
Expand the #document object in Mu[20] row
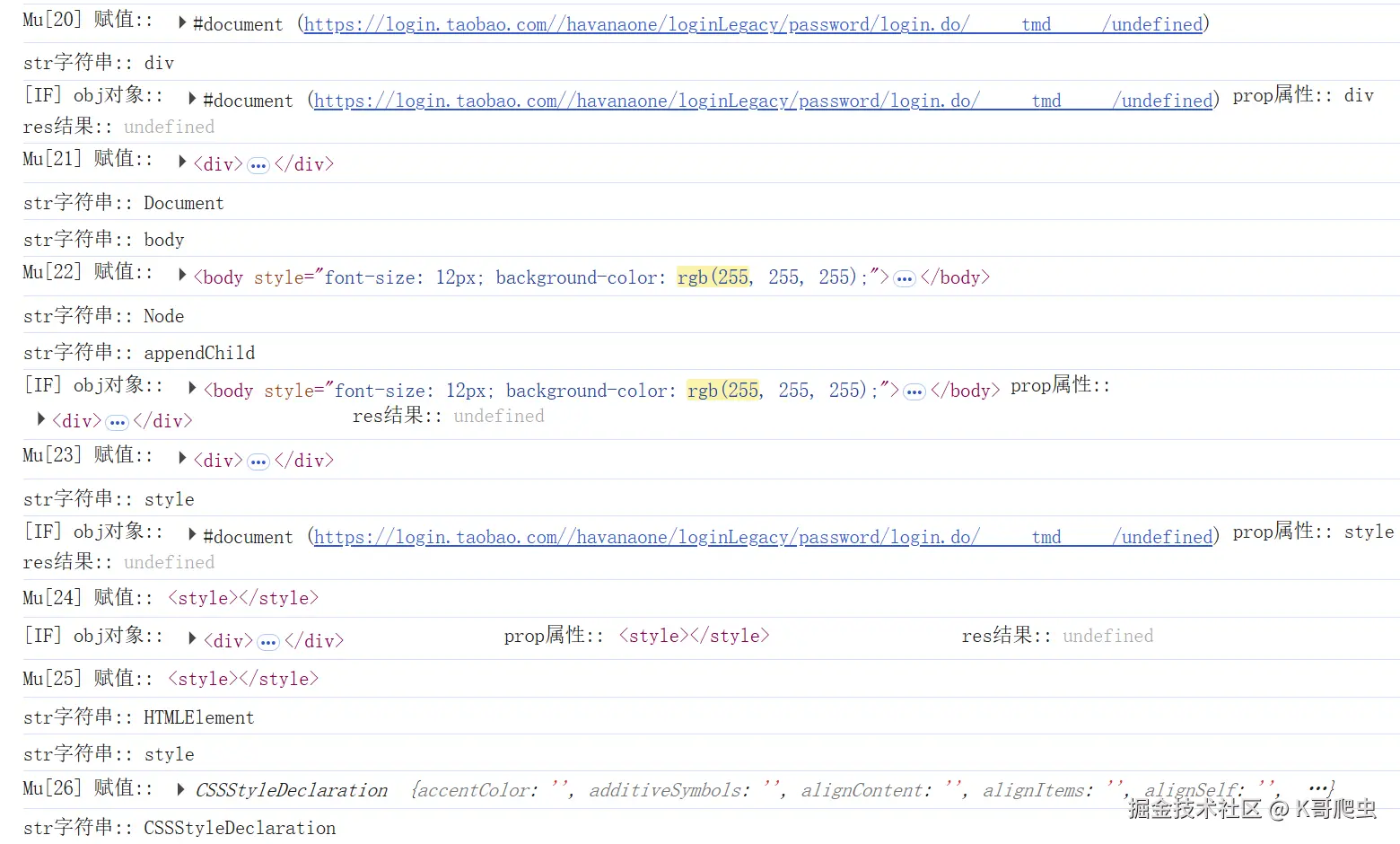182,22
